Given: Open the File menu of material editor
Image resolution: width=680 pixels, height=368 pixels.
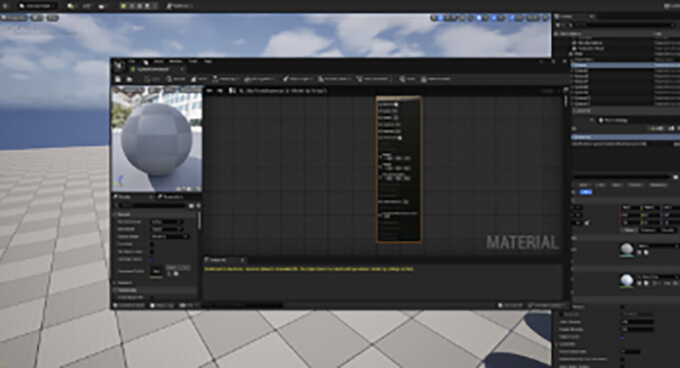Looking at the screenshot, I should (x=132, y=61).
